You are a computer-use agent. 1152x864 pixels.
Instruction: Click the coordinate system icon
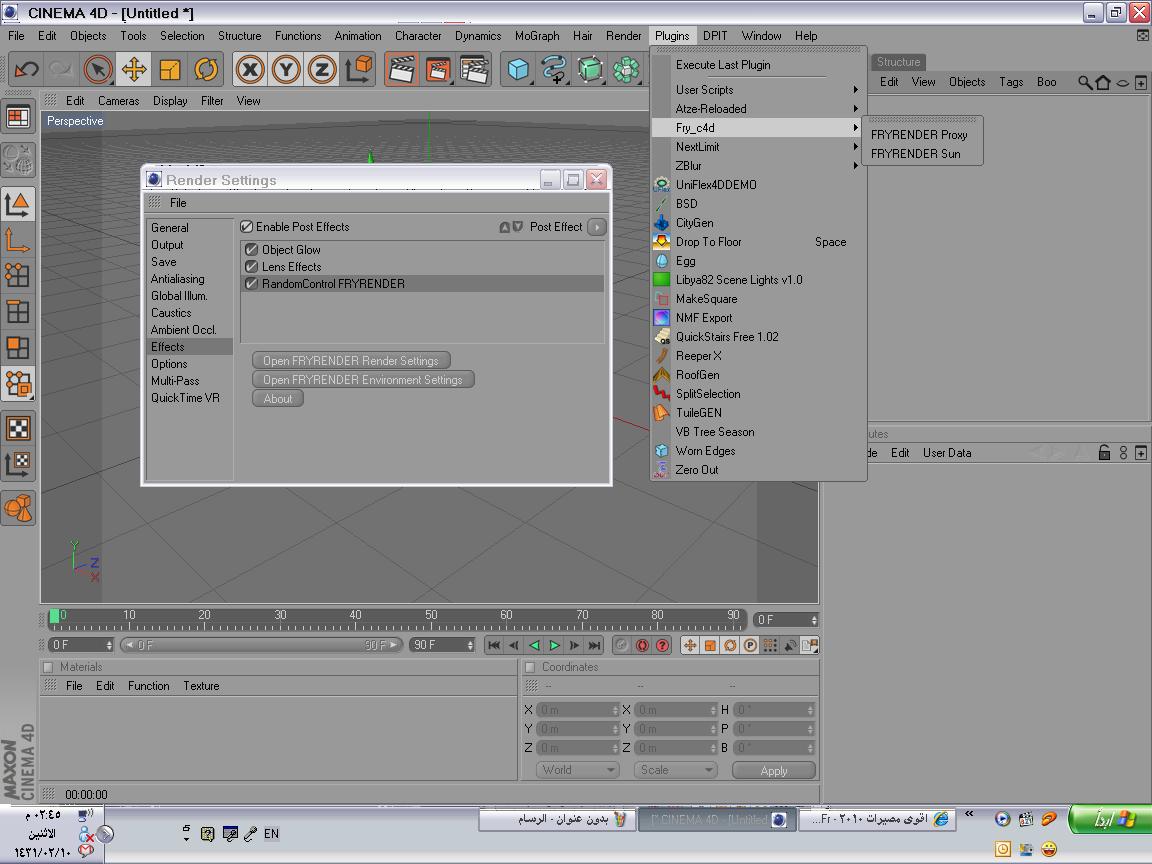tap(359, 70)
